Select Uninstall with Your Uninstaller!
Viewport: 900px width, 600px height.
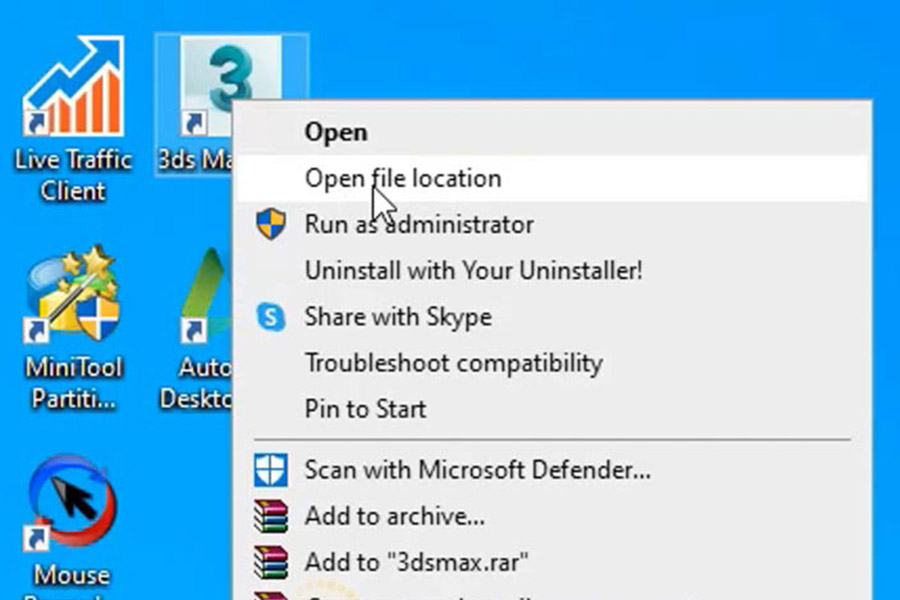click(551, 270)
